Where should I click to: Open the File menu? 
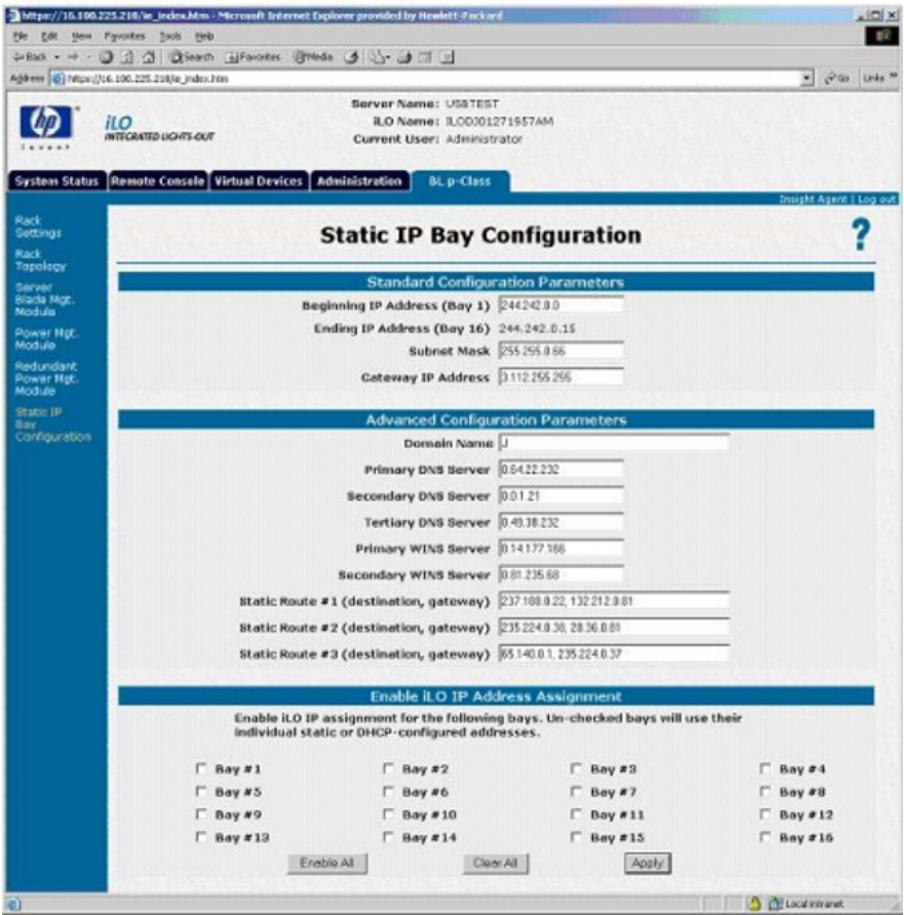click(20, 36)
